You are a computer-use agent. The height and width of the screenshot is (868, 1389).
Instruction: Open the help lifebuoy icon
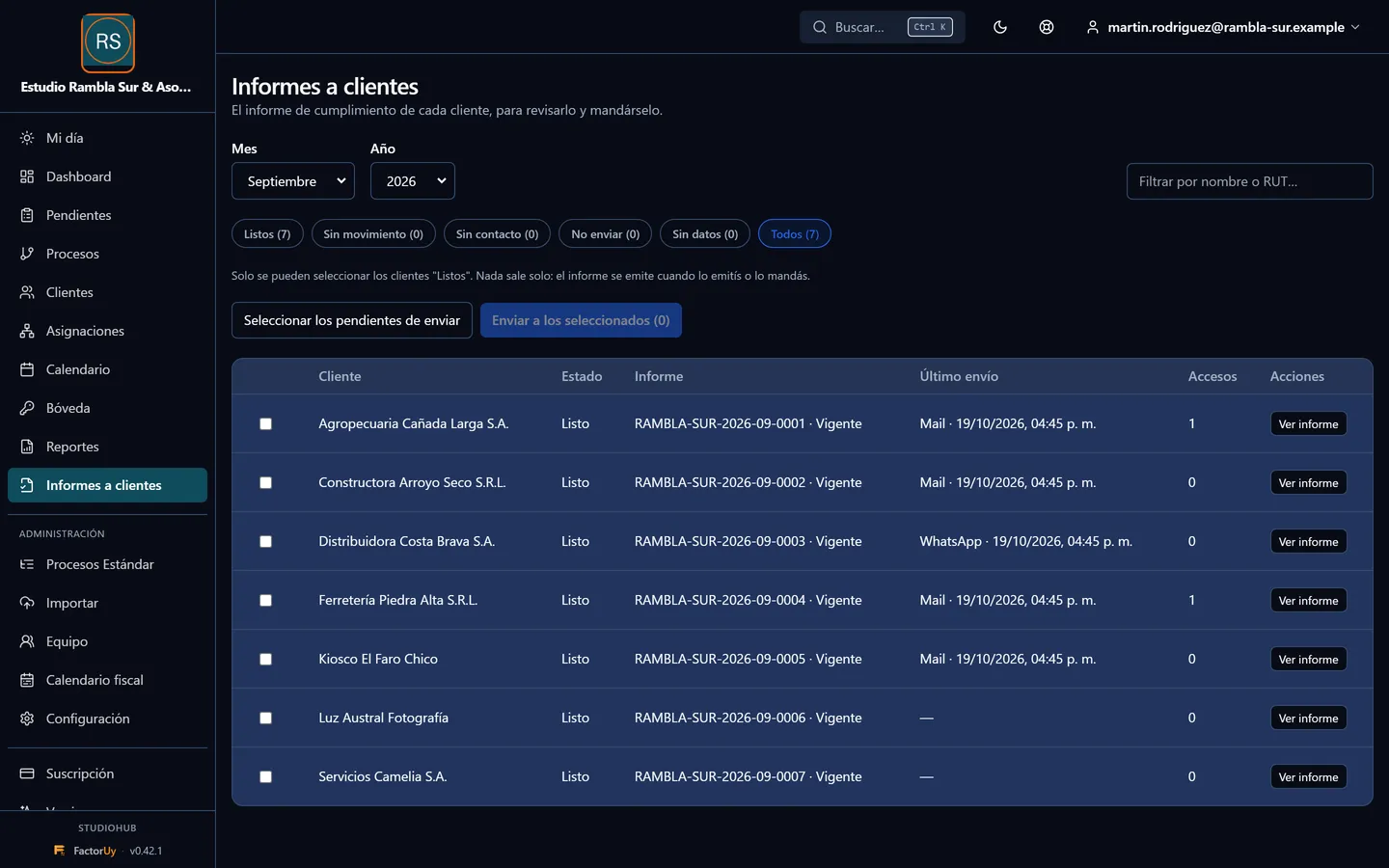tap(1047, 27)
